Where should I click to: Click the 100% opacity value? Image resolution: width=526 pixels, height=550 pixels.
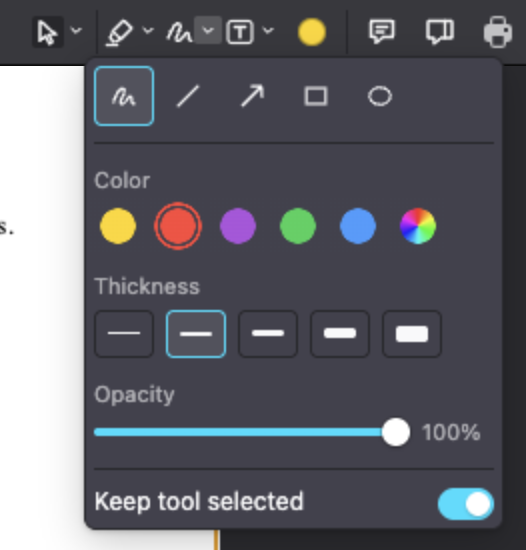451,432
